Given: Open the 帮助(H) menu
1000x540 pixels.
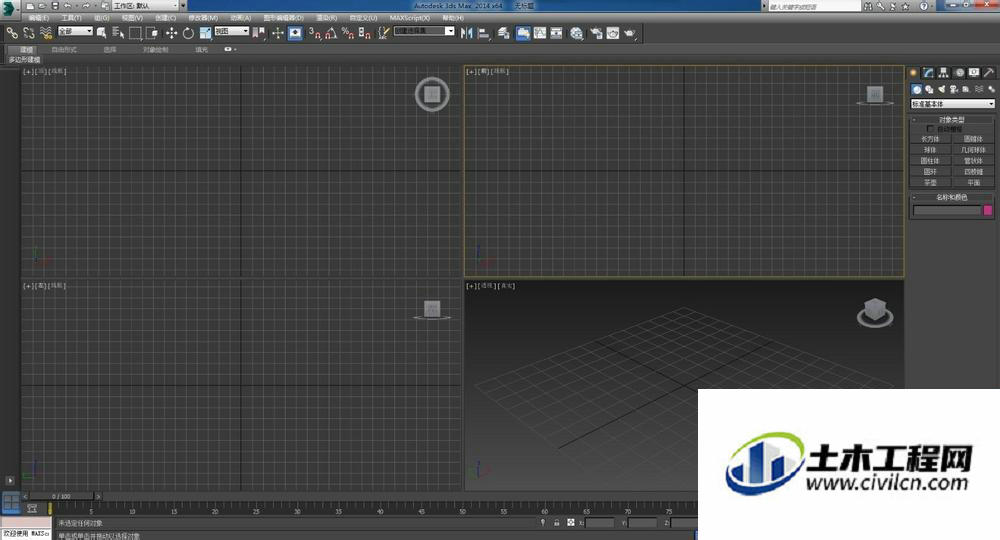Looking at the screenshot, I should (x=453, y=18).
